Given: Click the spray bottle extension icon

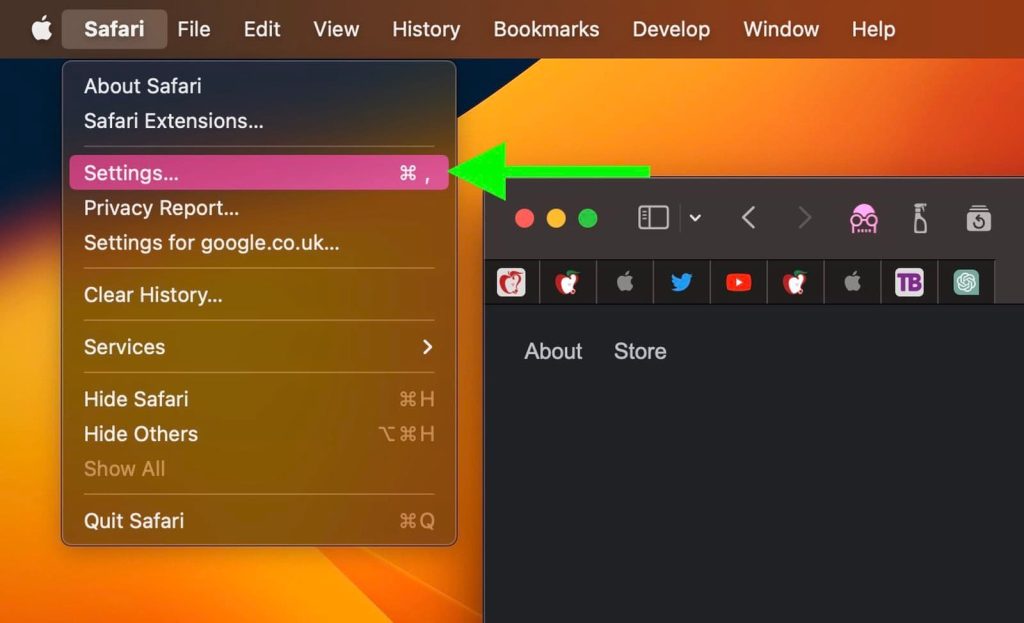Looking at the screenshot, I should point(920,218).
